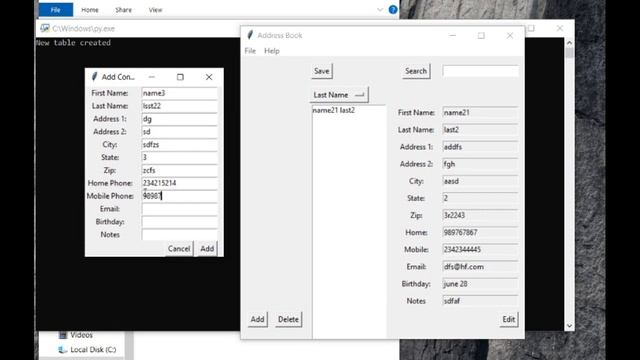640x360 pixels.
Task: Click the py.exe console window icon
Action: click(x=44, y=28)
